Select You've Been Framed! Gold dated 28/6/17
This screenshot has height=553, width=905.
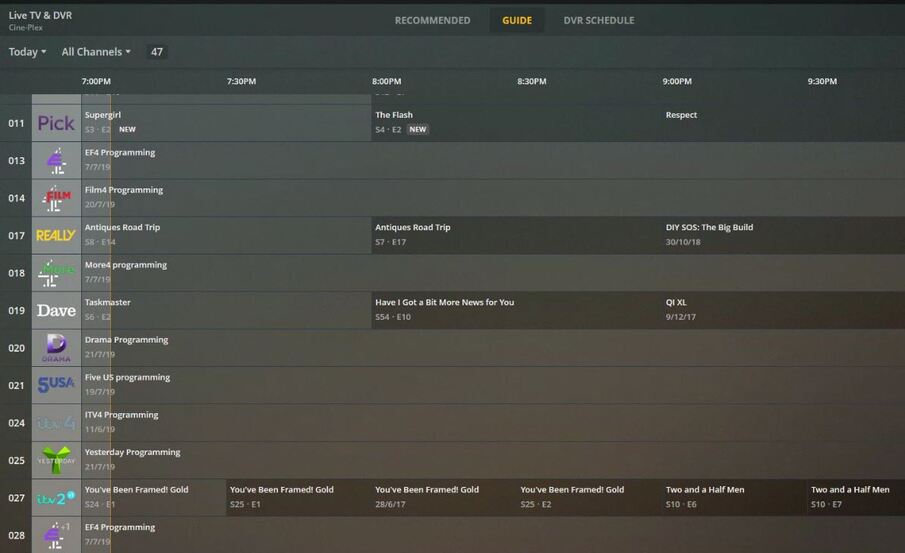click(x=444, y=498)
